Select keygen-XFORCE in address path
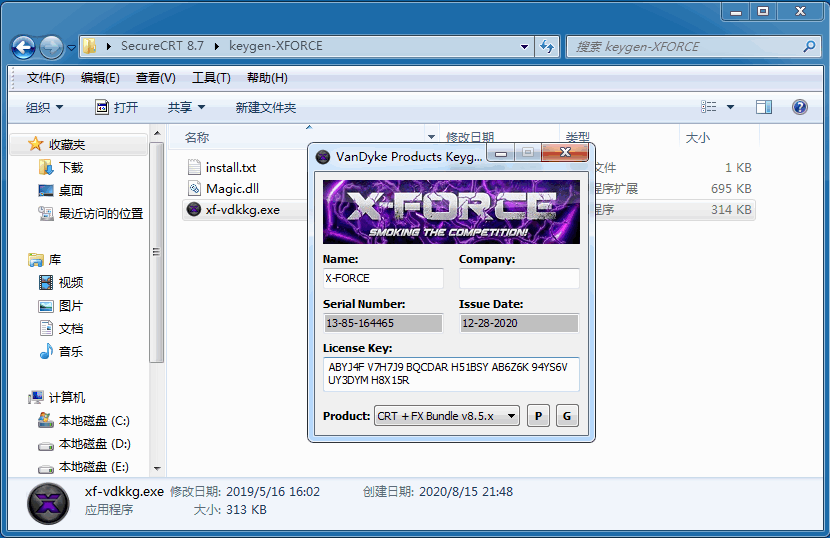Screen dimensions: 830x538 (276, 46)
